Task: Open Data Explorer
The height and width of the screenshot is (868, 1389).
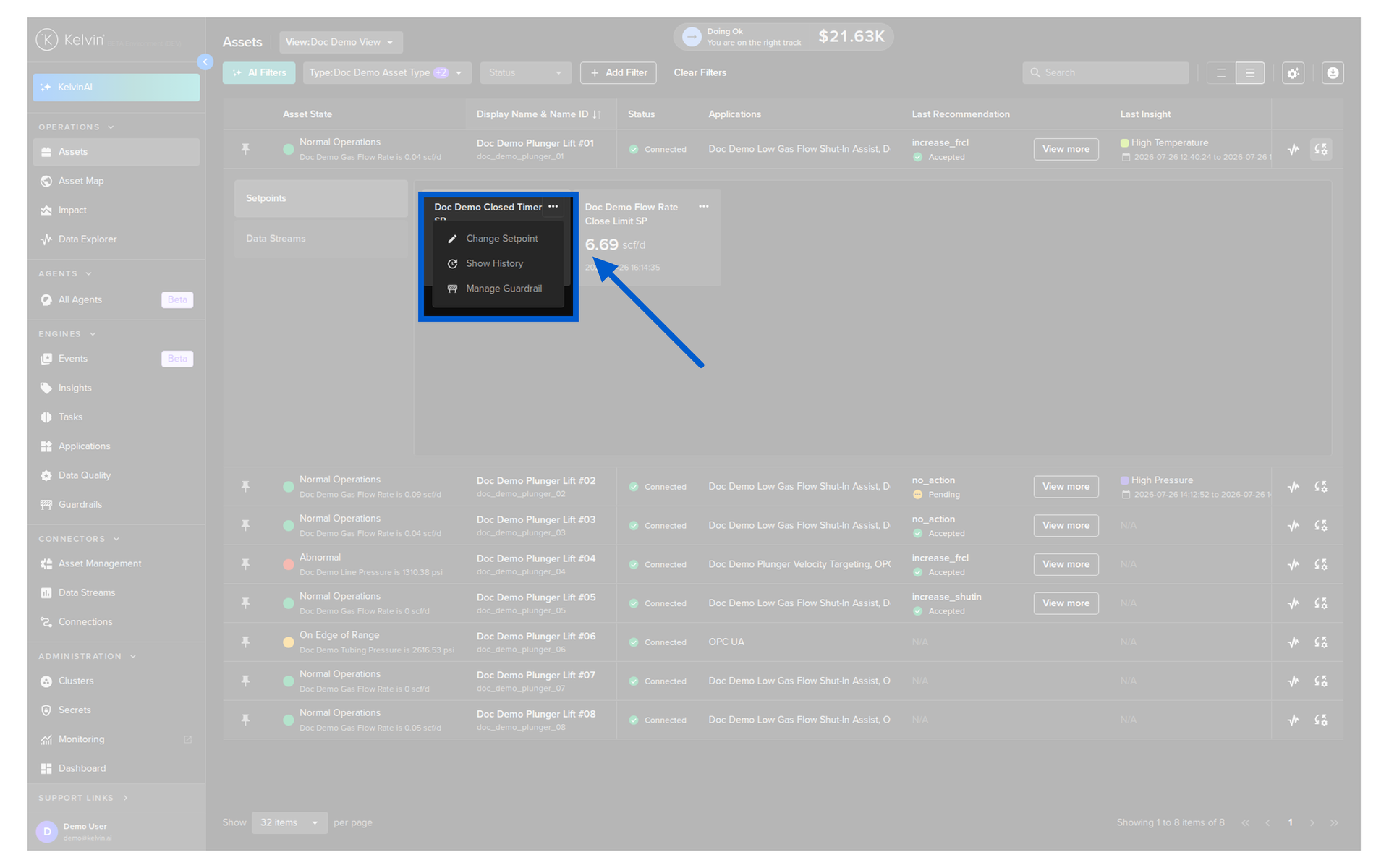Action: pyautogui.click(x=87, y=239)
